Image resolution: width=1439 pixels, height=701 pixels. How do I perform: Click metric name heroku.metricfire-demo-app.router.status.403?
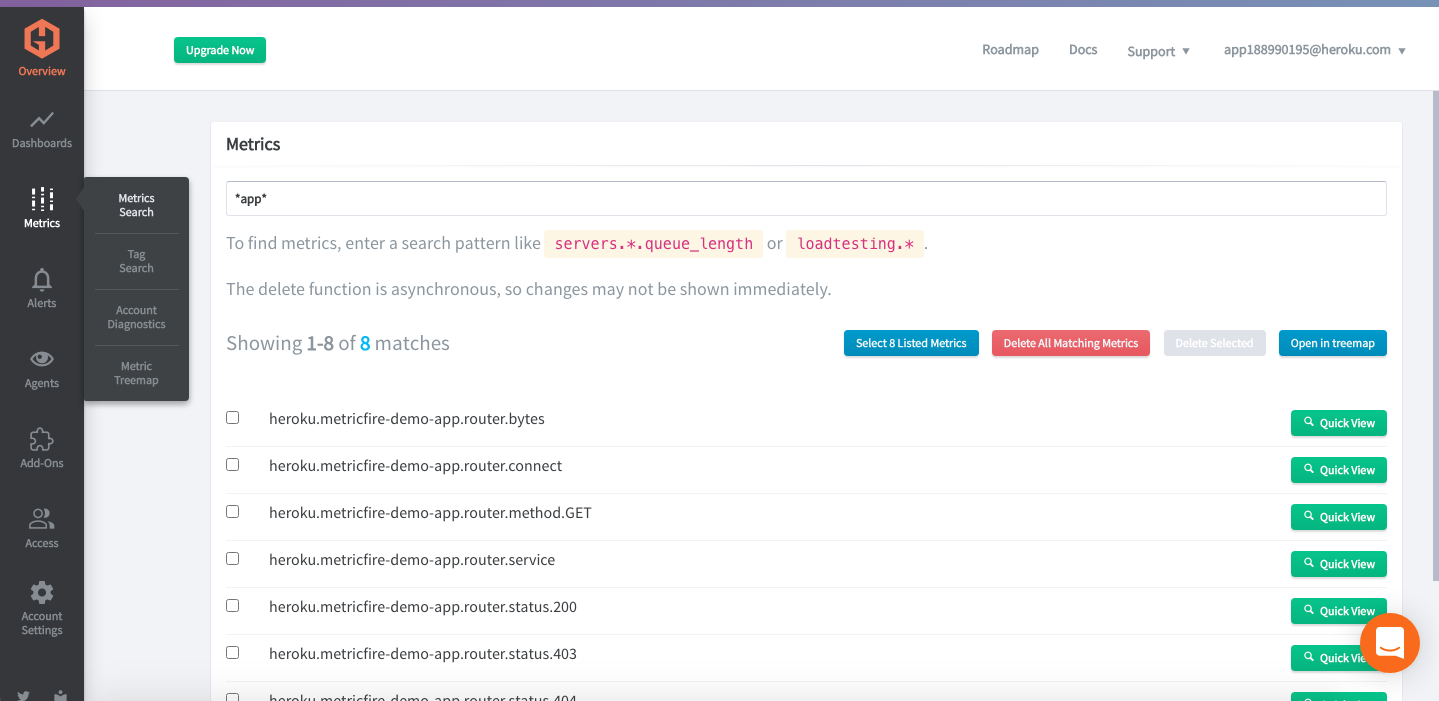423,654
